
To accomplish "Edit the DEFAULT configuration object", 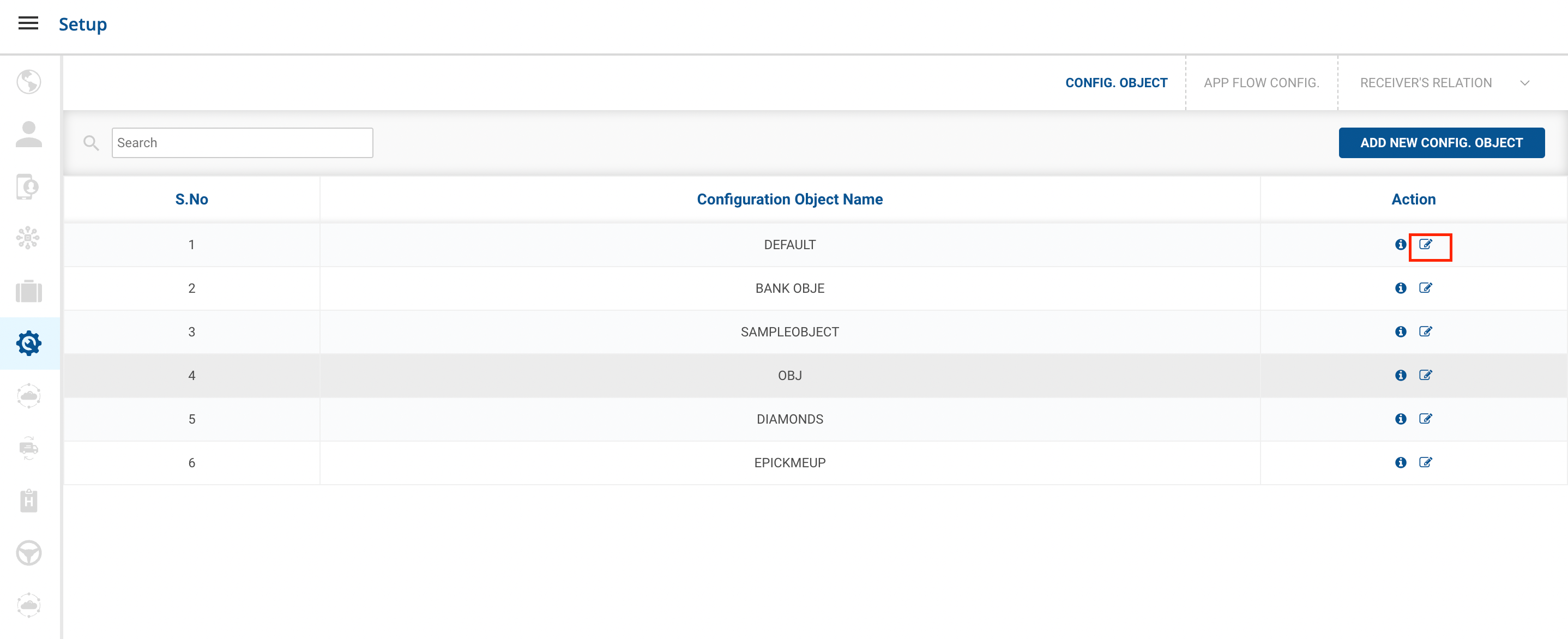I will [x=1425, y=245].
